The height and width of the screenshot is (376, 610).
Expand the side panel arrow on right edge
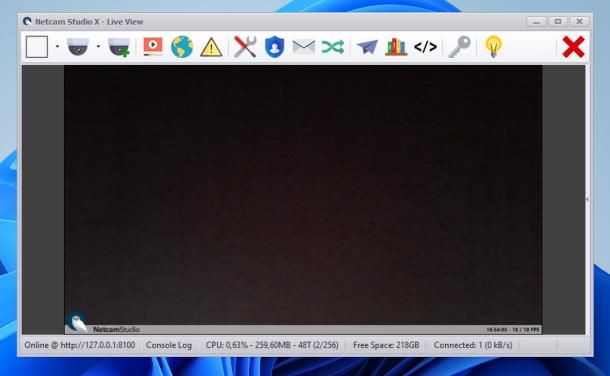tap(587, 199)
